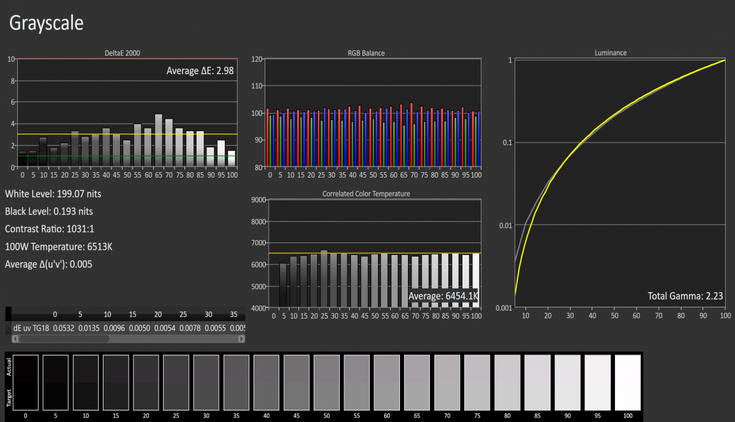Select the grayscale swatch labeled 30
735x422 pixels.
coord(206,383)
